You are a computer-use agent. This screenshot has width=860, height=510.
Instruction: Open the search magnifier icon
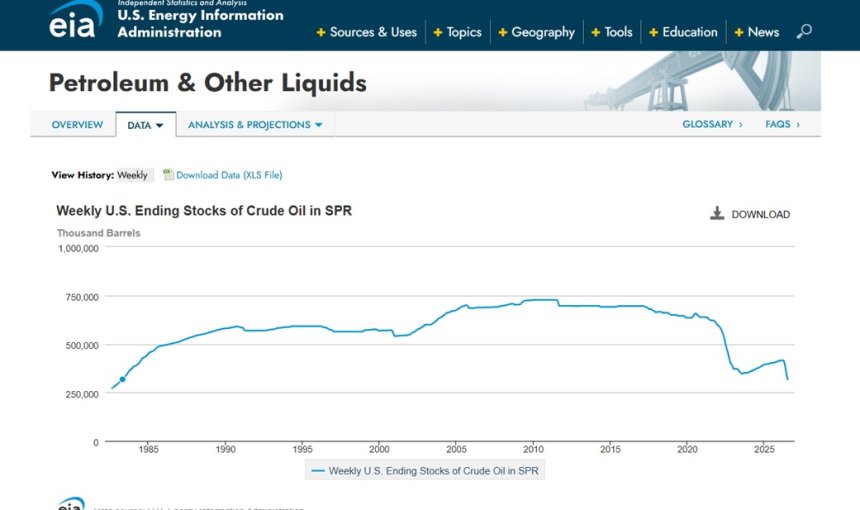coord(804,31)
